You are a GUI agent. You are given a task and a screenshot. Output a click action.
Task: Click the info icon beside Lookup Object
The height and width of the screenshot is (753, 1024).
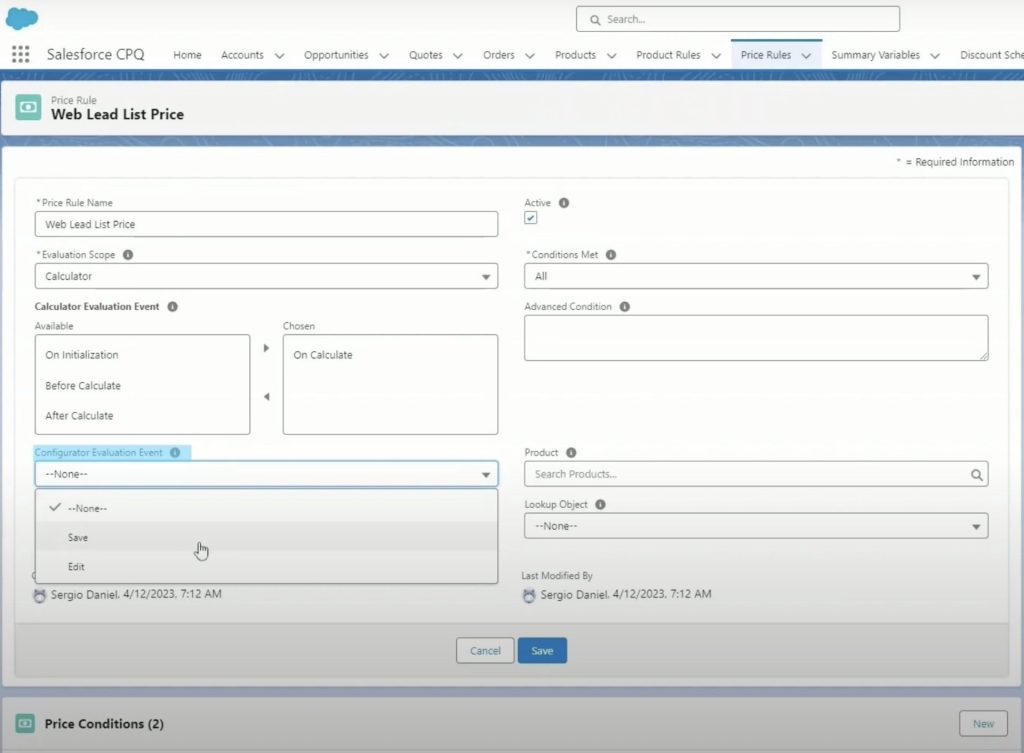(x=600, y=505)
